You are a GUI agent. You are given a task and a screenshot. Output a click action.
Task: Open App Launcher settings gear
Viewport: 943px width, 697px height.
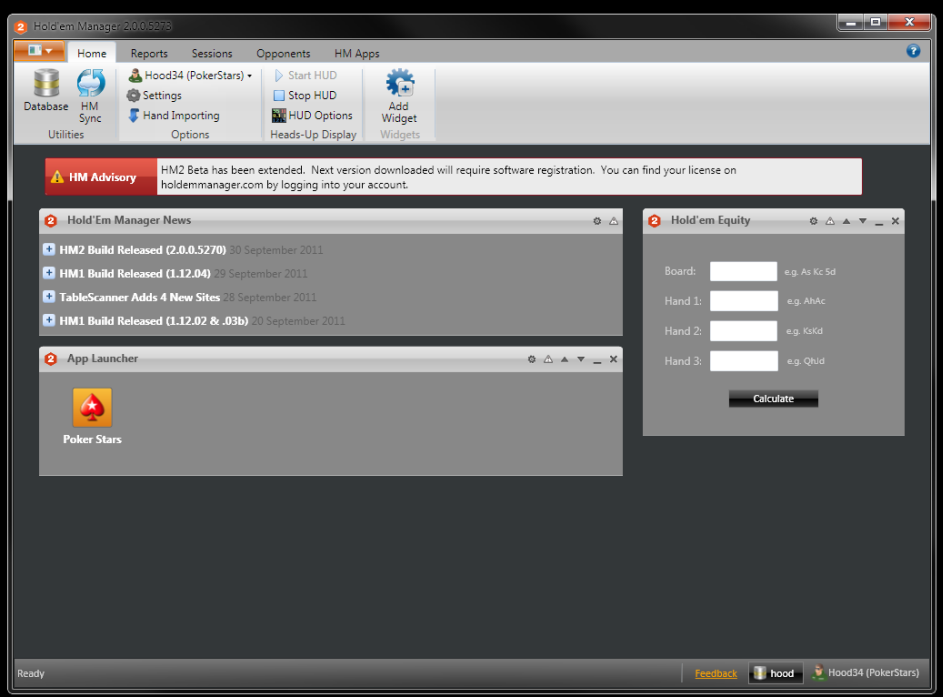click(x=532, y=359)
